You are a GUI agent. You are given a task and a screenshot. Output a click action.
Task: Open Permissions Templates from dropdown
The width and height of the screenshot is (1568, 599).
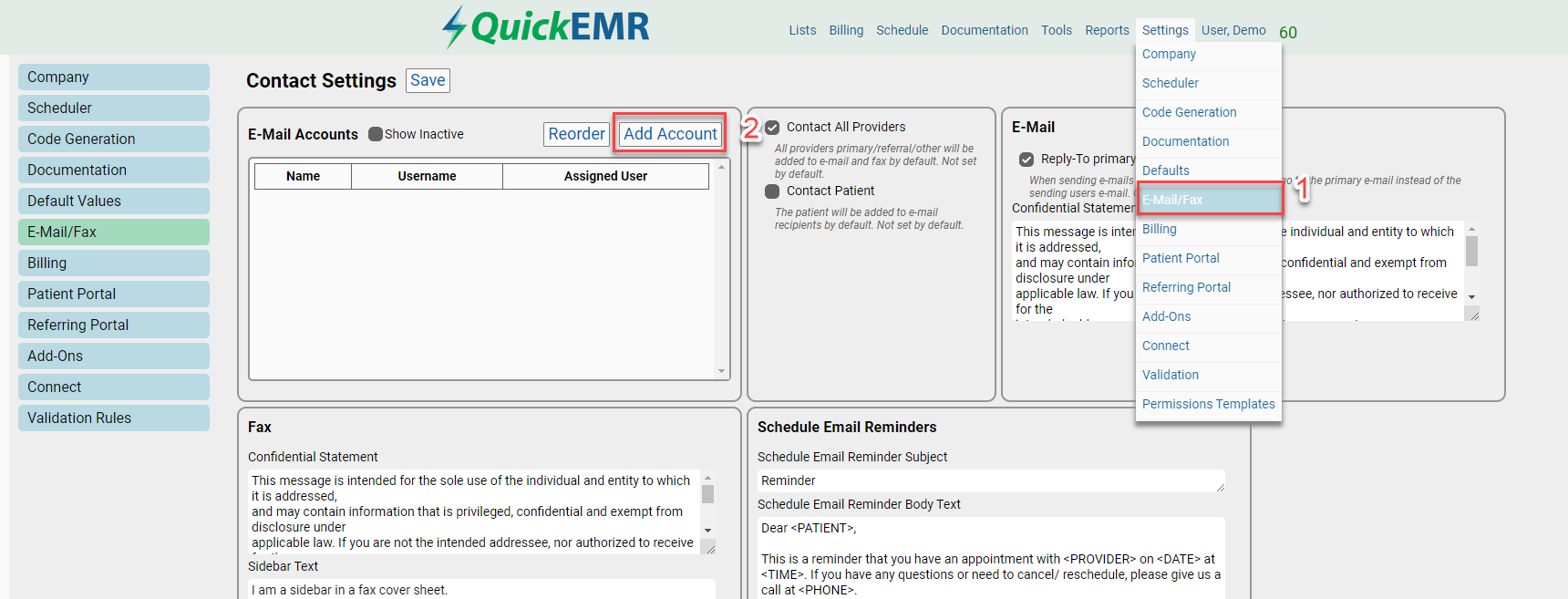tap(1209, 405)
